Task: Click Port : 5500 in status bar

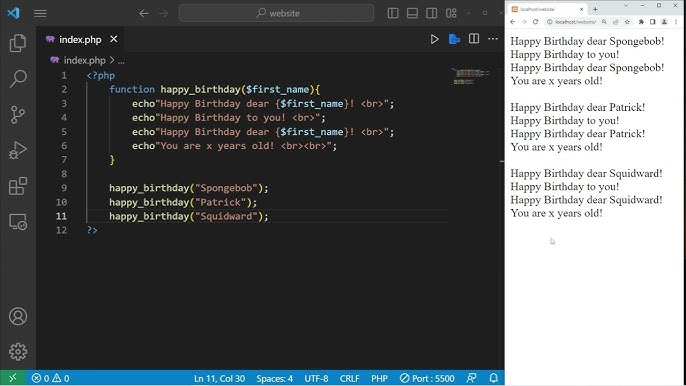Action: 427,378
